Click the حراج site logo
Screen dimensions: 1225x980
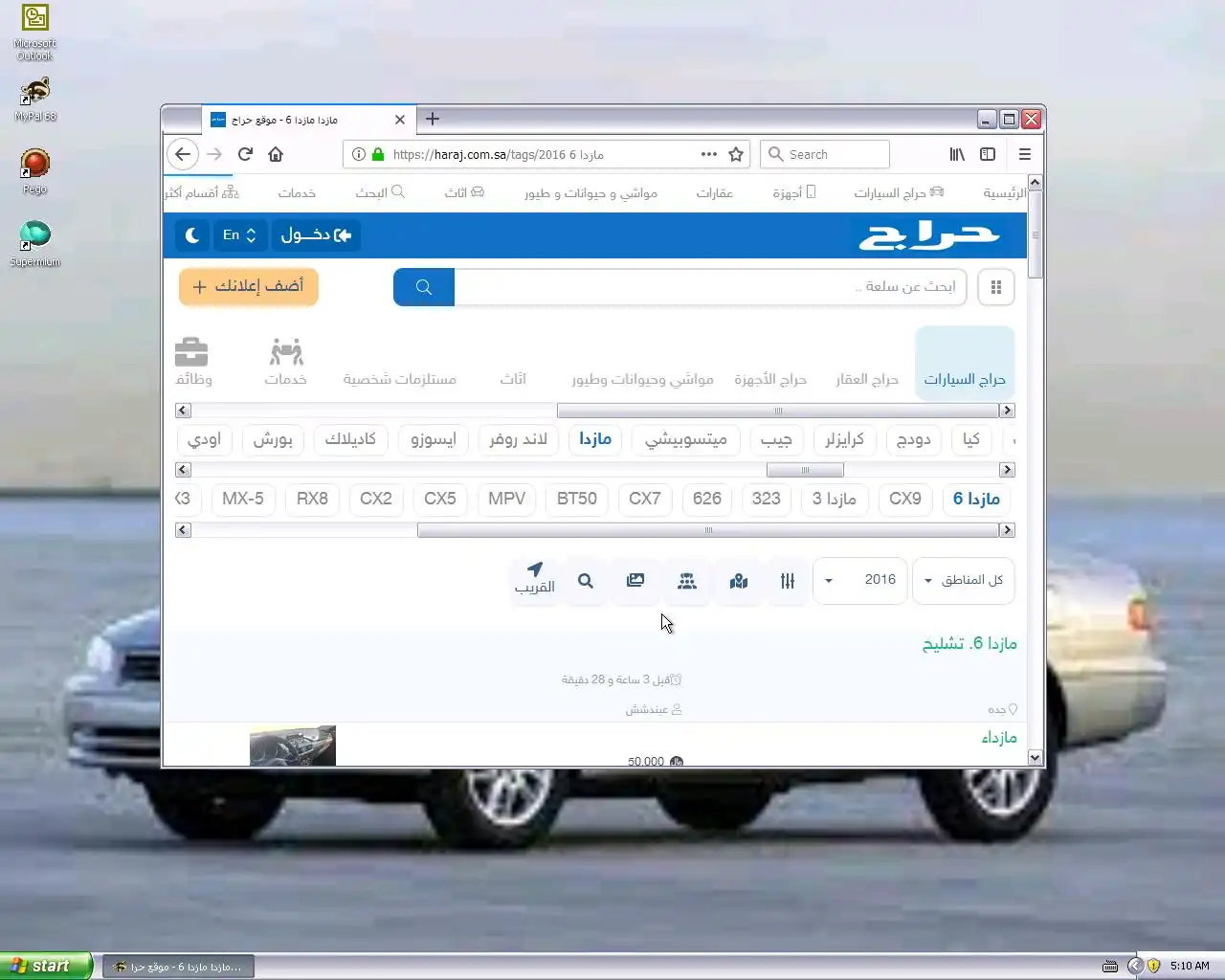pyautogui.click(x=928, y=235)
